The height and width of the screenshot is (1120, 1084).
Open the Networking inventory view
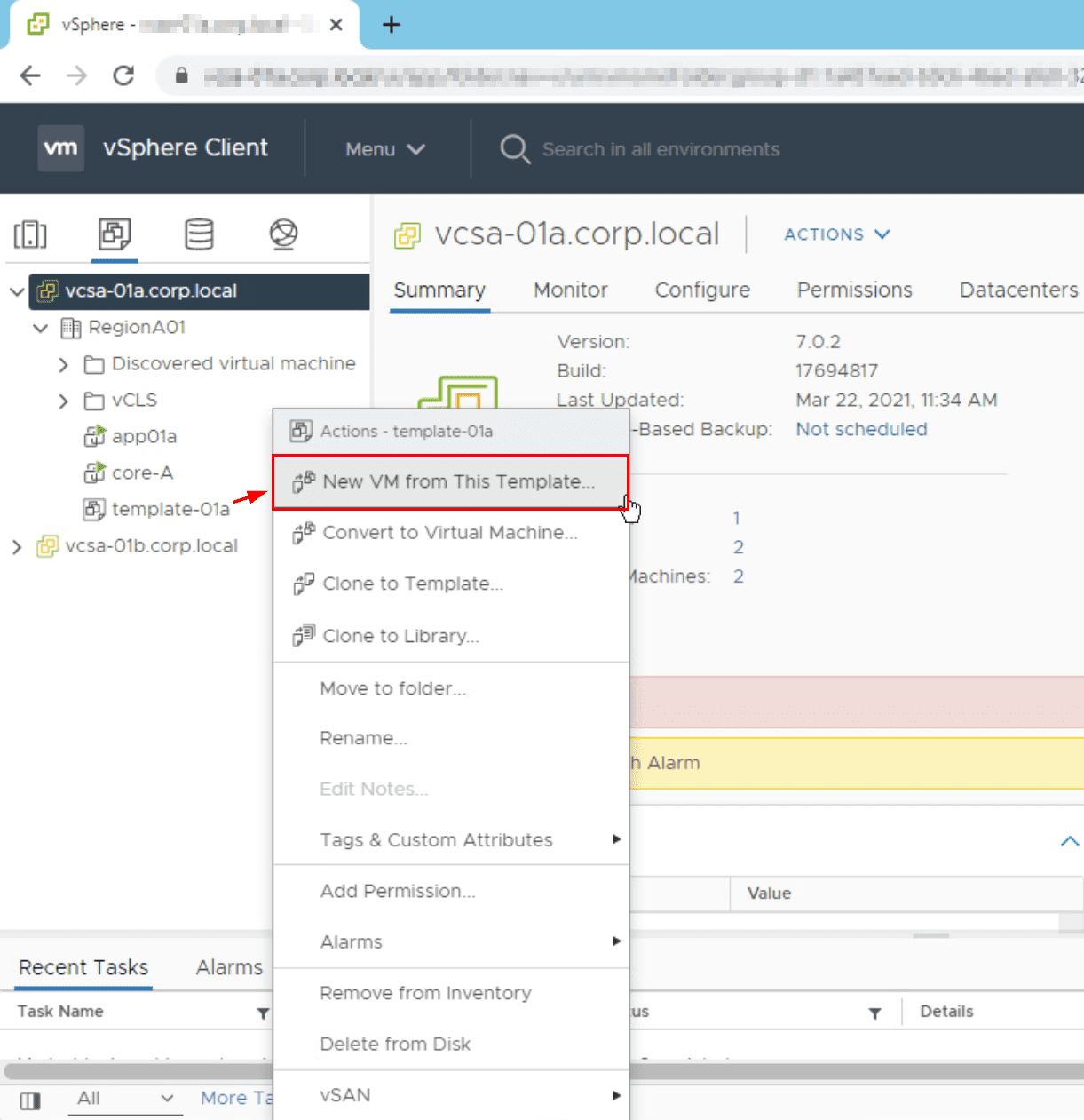pyautogui.click(x=283, y=234)
